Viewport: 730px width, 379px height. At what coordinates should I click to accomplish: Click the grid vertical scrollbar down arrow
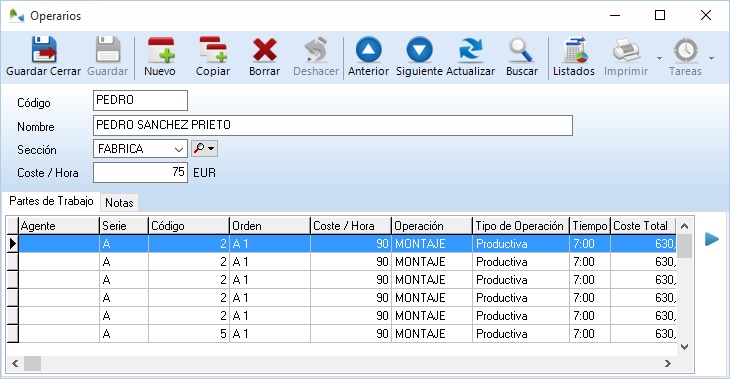point(684,346)
